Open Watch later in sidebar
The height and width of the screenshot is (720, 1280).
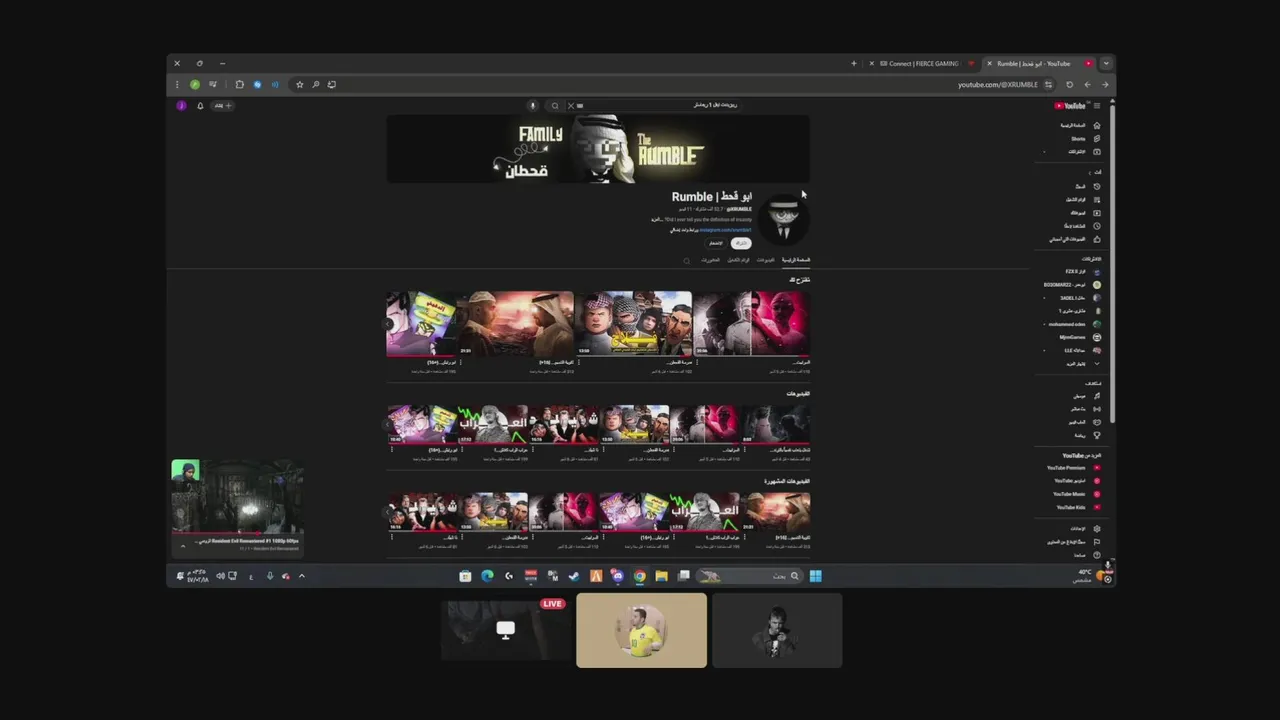click(x=1081, y=225)
